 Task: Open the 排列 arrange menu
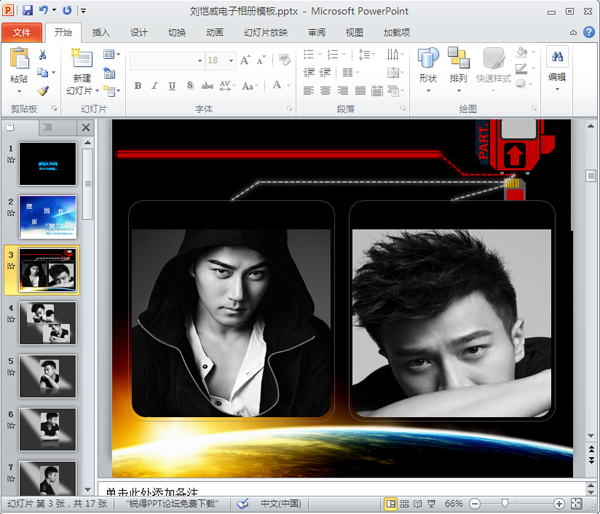coord(458,70)
